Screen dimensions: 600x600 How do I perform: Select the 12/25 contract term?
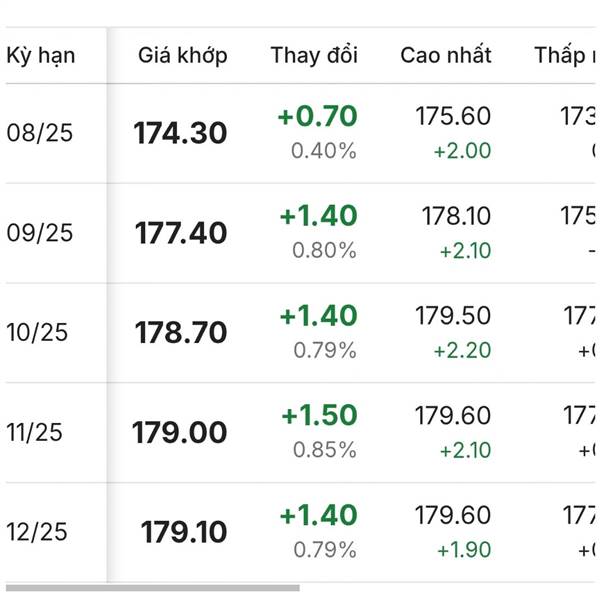click(37, 532)
